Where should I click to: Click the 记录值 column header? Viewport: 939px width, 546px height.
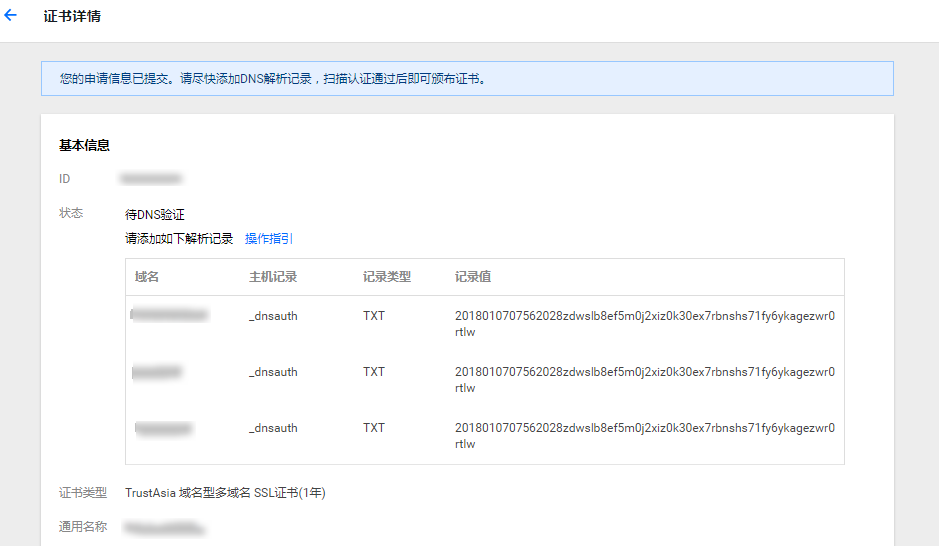[473, 277]
